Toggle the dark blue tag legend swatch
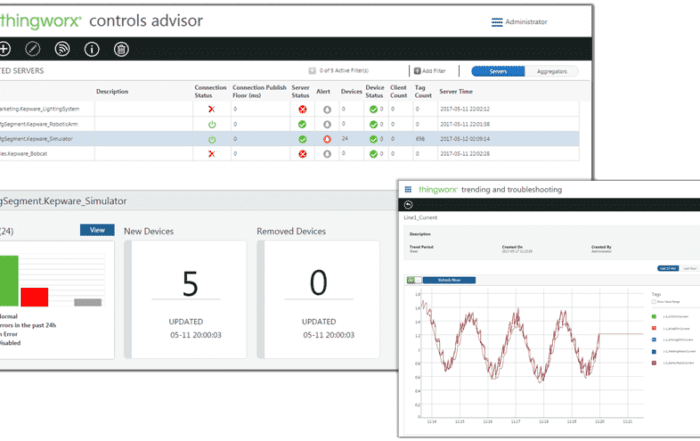This screenshot has width=700, height=441. [654, 351]
